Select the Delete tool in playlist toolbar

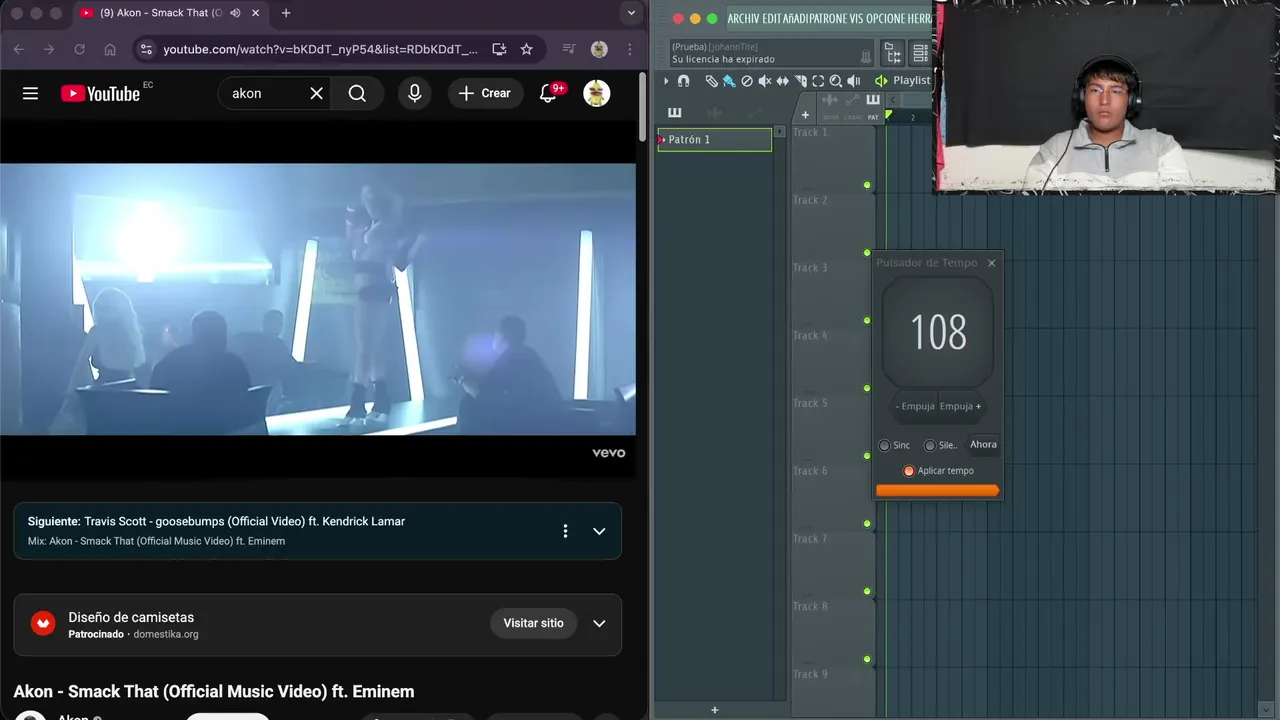click(x=747, y=81)
